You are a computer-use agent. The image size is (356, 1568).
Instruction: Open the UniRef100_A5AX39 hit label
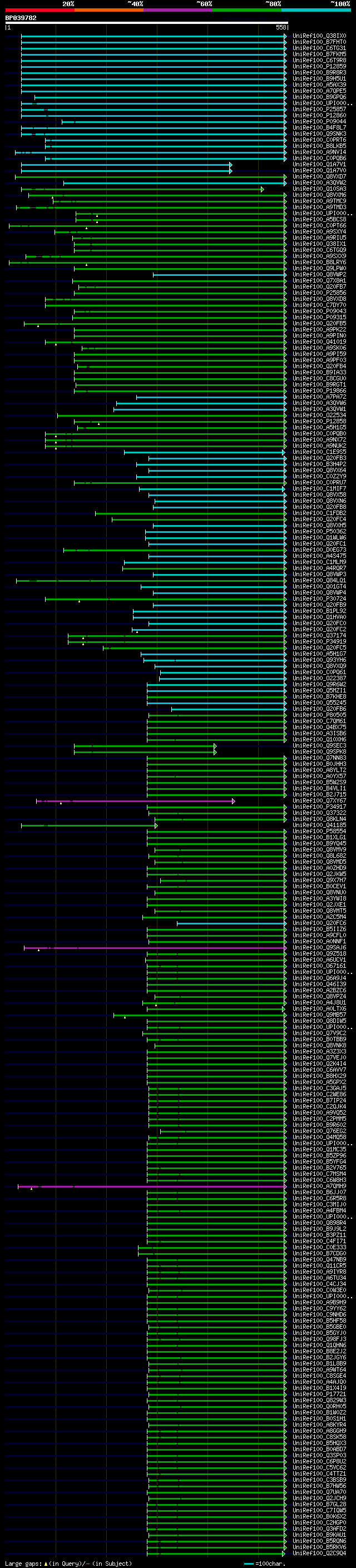click(319, 85)
